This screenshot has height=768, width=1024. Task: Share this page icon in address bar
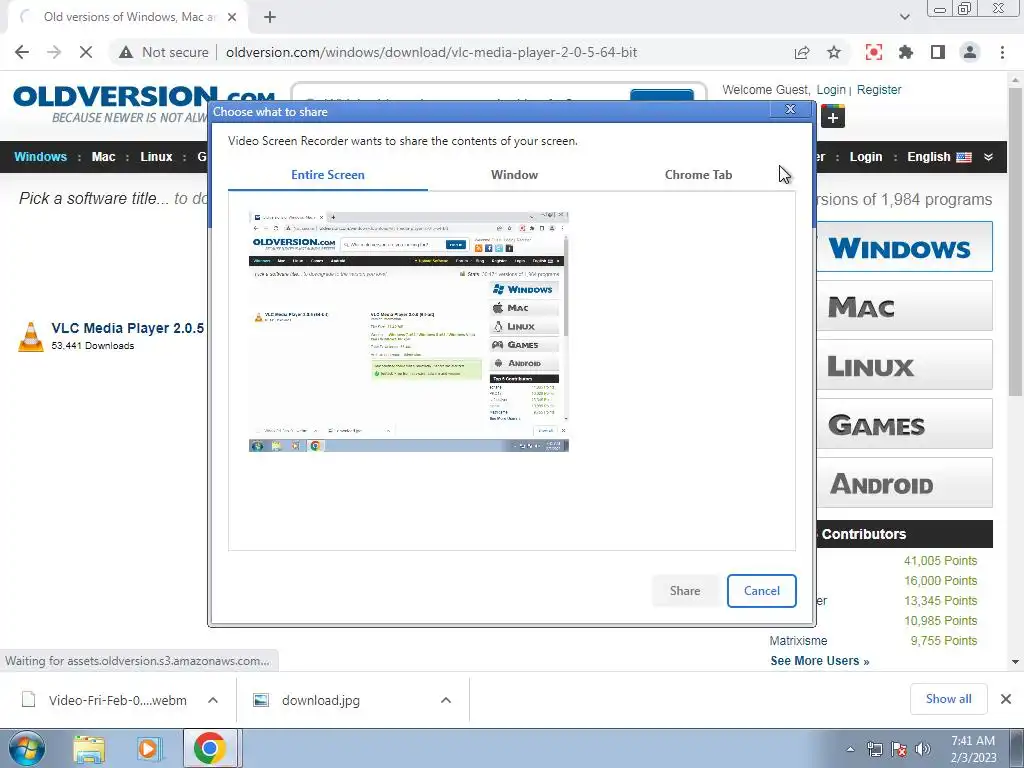pos(802,52)
